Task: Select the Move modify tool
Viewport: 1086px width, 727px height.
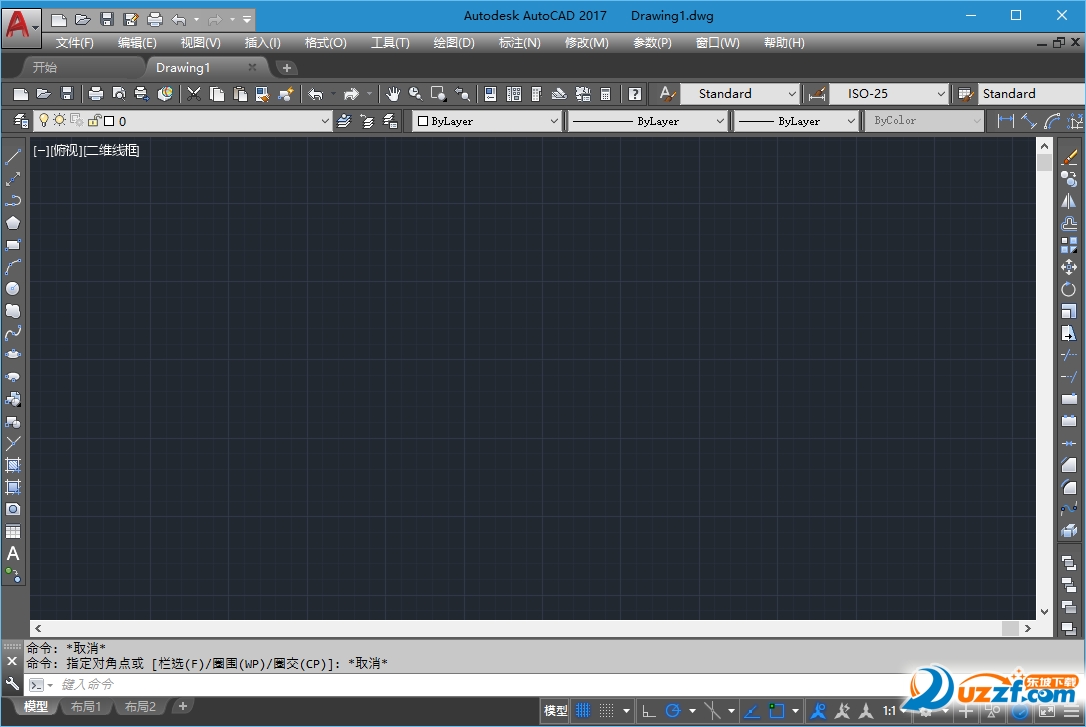Action: pos(1069,267)
